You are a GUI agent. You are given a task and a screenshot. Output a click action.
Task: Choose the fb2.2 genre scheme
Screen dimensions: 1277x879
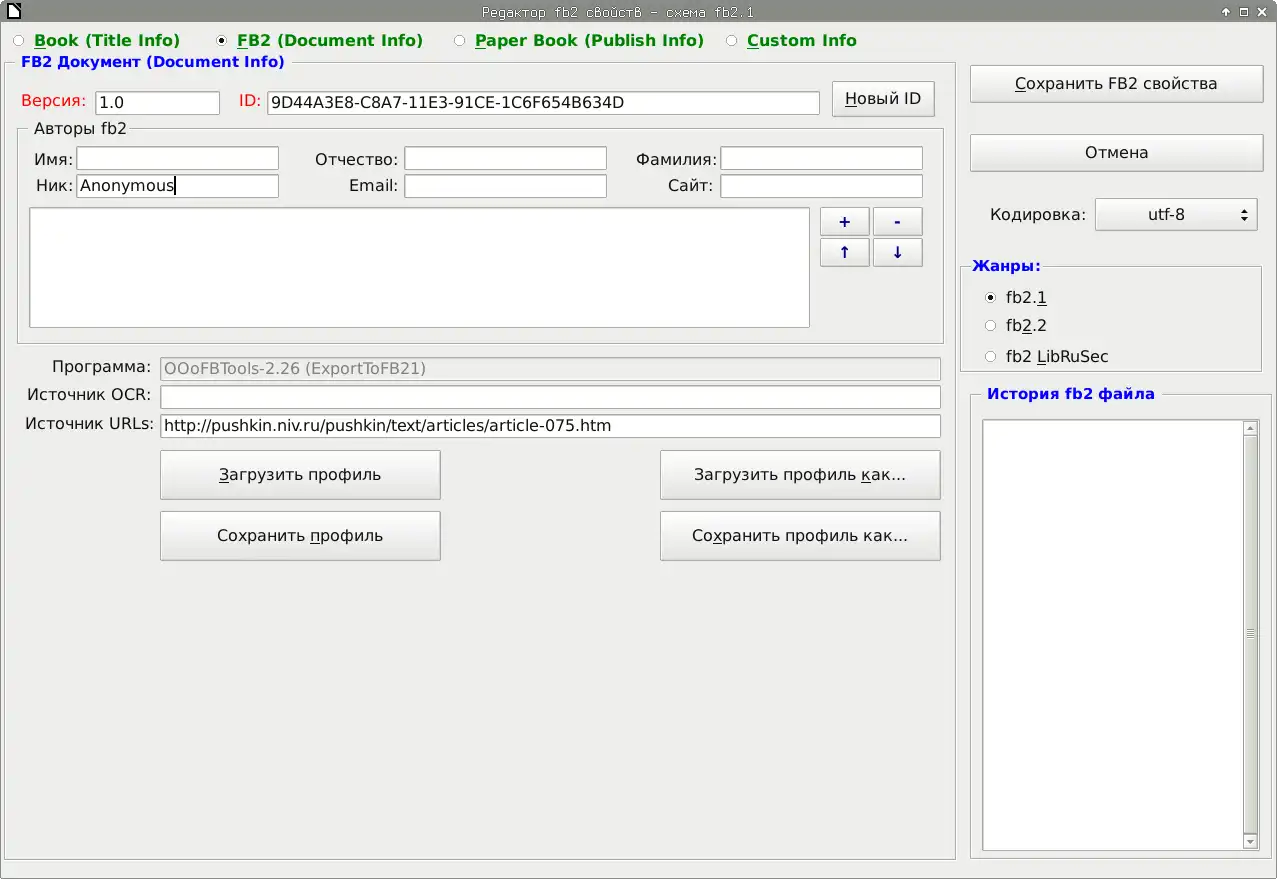(1016, 325)
